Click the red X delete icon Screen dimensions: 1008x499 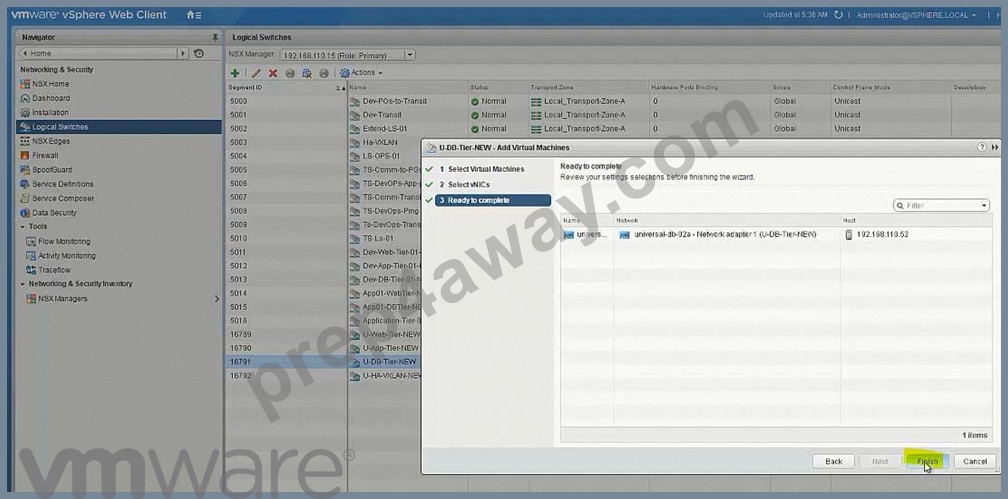tap(273, 73)
